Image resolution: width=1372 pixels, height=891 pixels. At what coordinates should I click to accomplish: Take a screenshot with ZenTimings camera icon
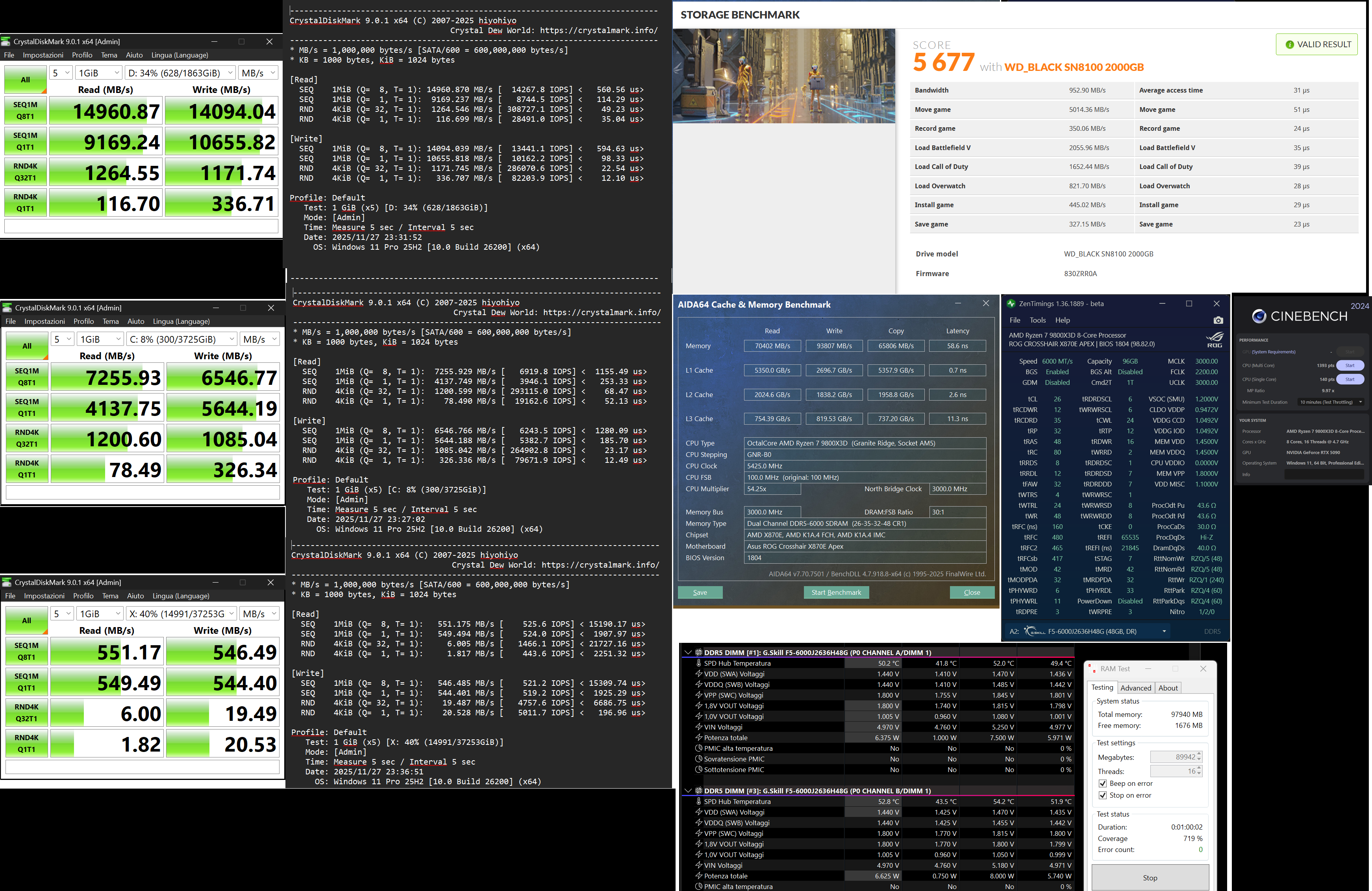(x=1218, y=320)
